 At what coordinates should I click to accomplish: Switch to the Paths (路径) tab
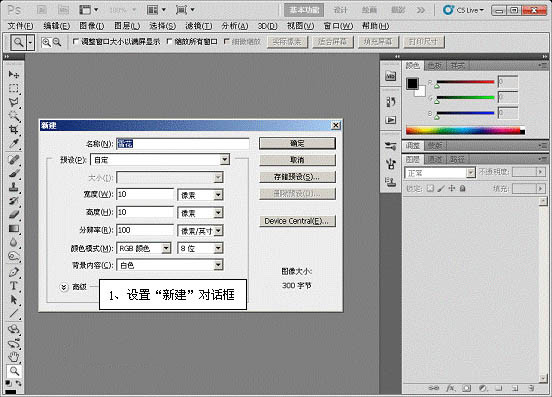457,159
